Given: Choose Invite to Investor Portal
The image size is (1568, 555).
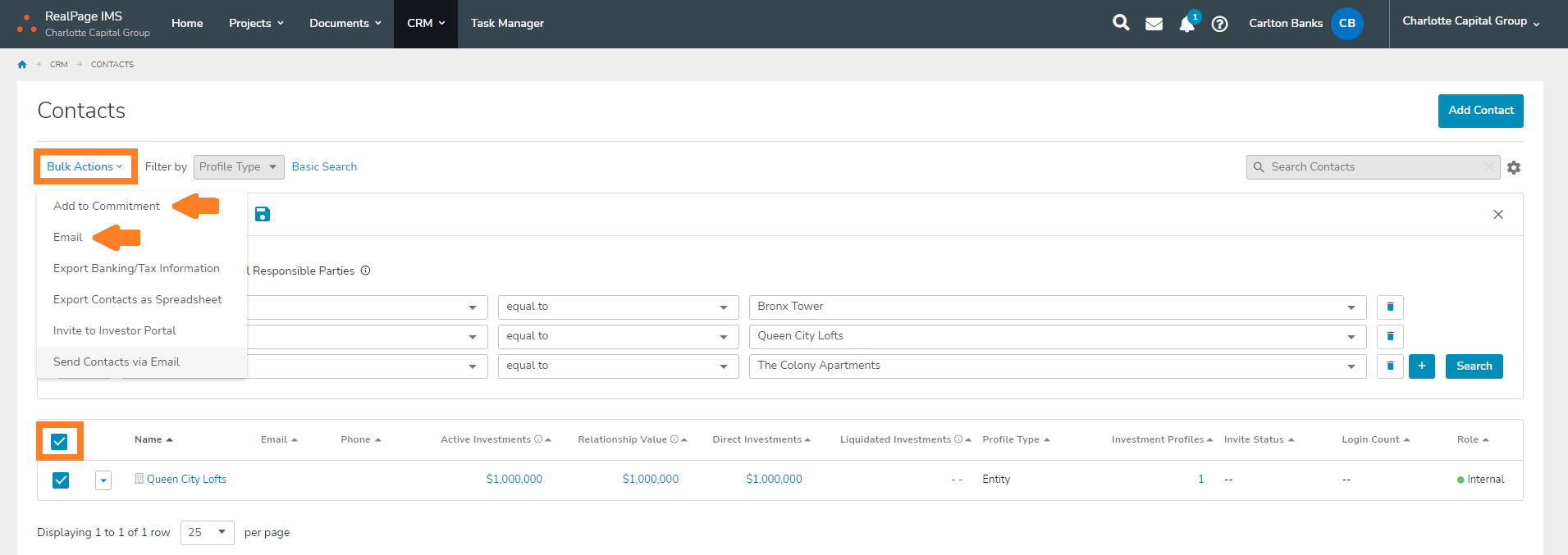Looking at the screenshot, I should pyautogui.click(x=114, y=331).
